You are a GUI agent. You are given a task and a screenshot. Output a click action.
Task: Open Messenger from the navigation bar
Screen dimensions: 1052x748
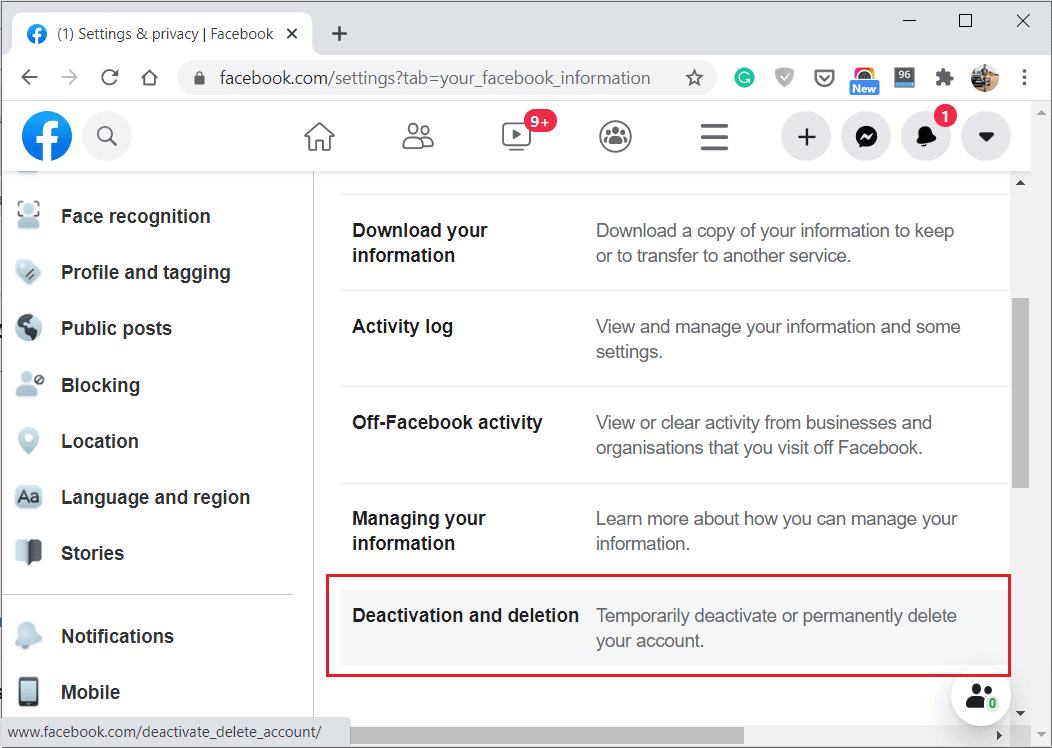(866, 136)
